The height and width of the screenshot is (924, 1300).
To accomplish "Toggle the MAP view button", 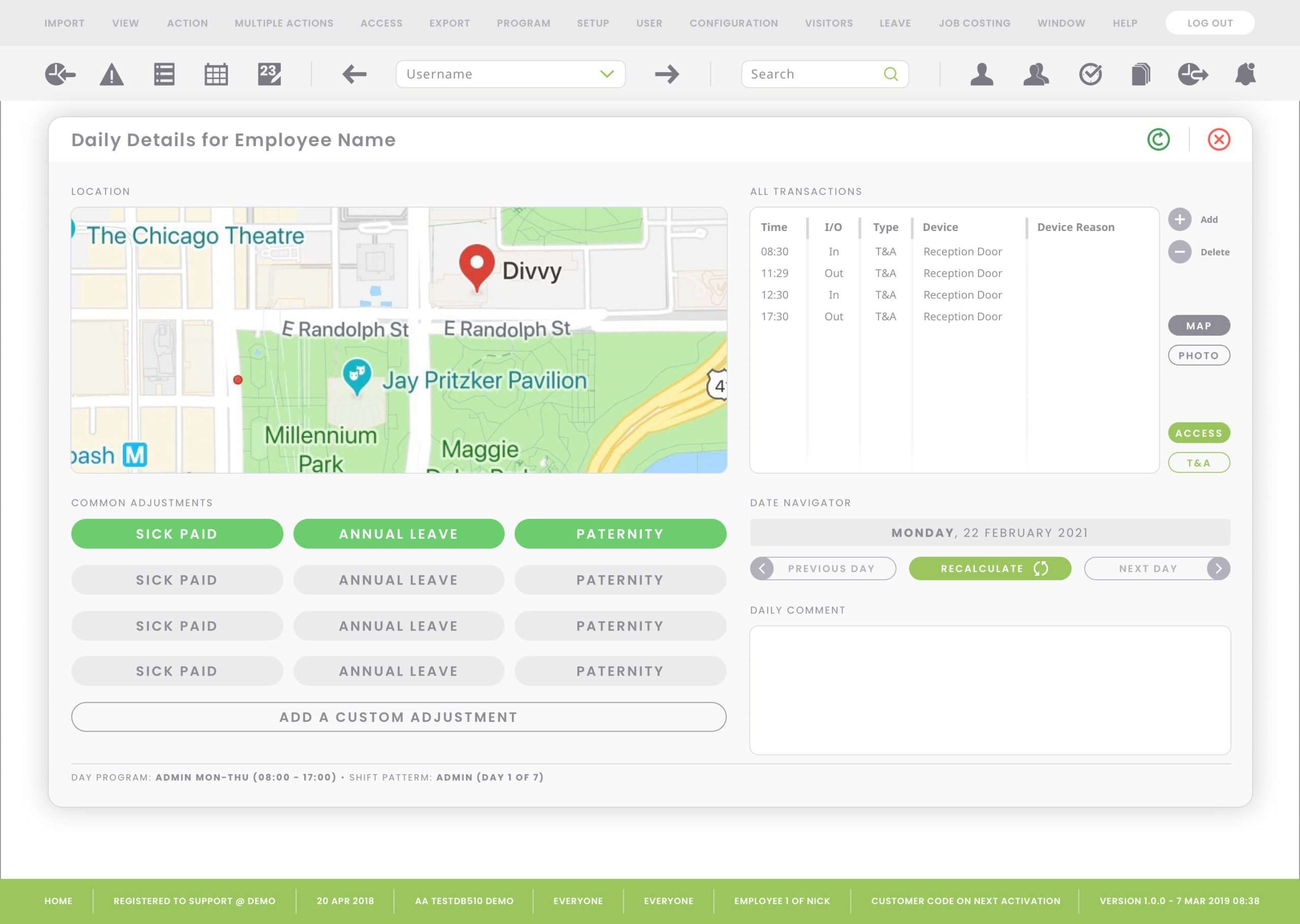I will (x=1199, y=325).
